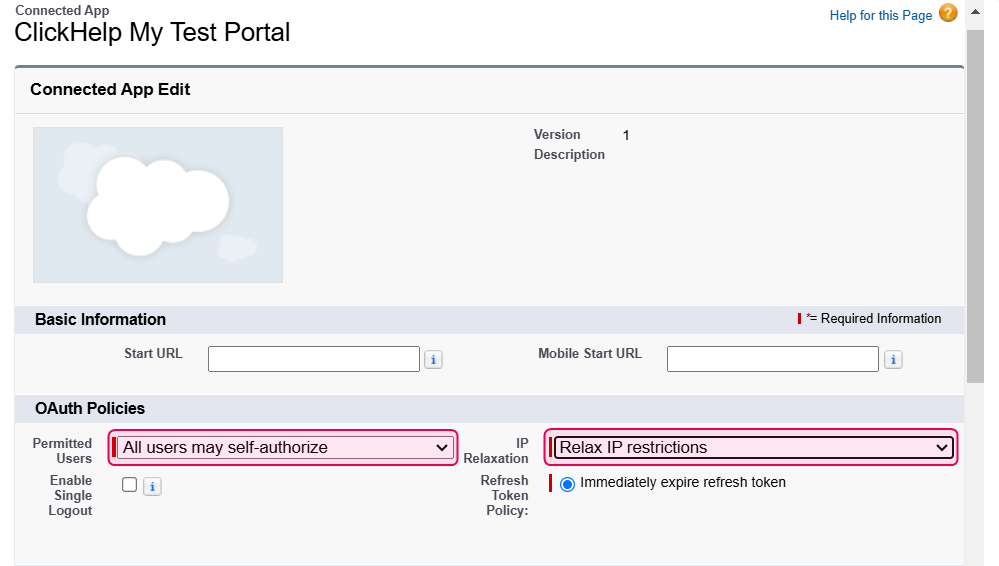Image resolution: width=999 pixels, height=566 pixels.
Task: Click the Version value 1
Action: coord(626,135)
